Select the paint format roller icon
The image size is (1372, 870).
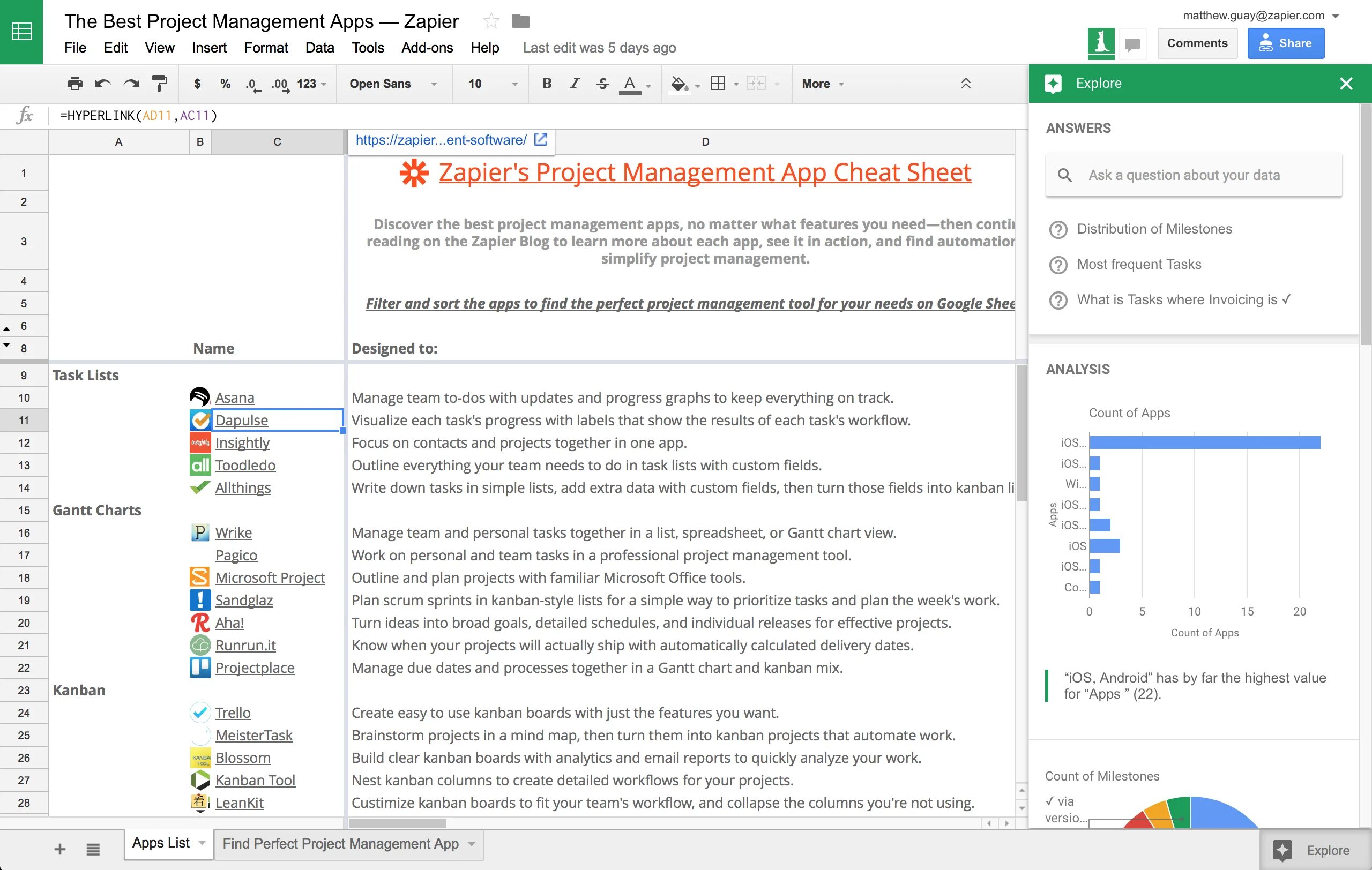pyautogui.click(x=160, y=84)
